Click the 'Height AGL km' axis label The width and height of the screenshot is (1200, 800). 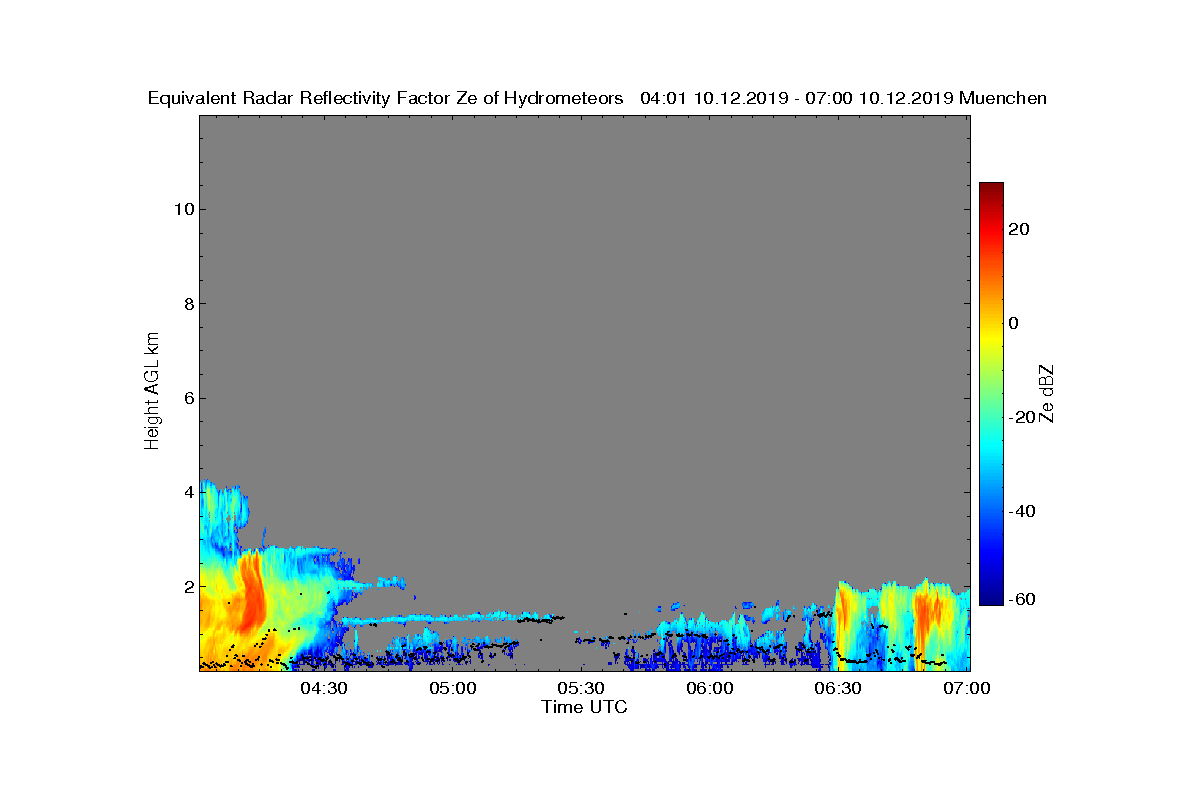[x=152, y=392]
